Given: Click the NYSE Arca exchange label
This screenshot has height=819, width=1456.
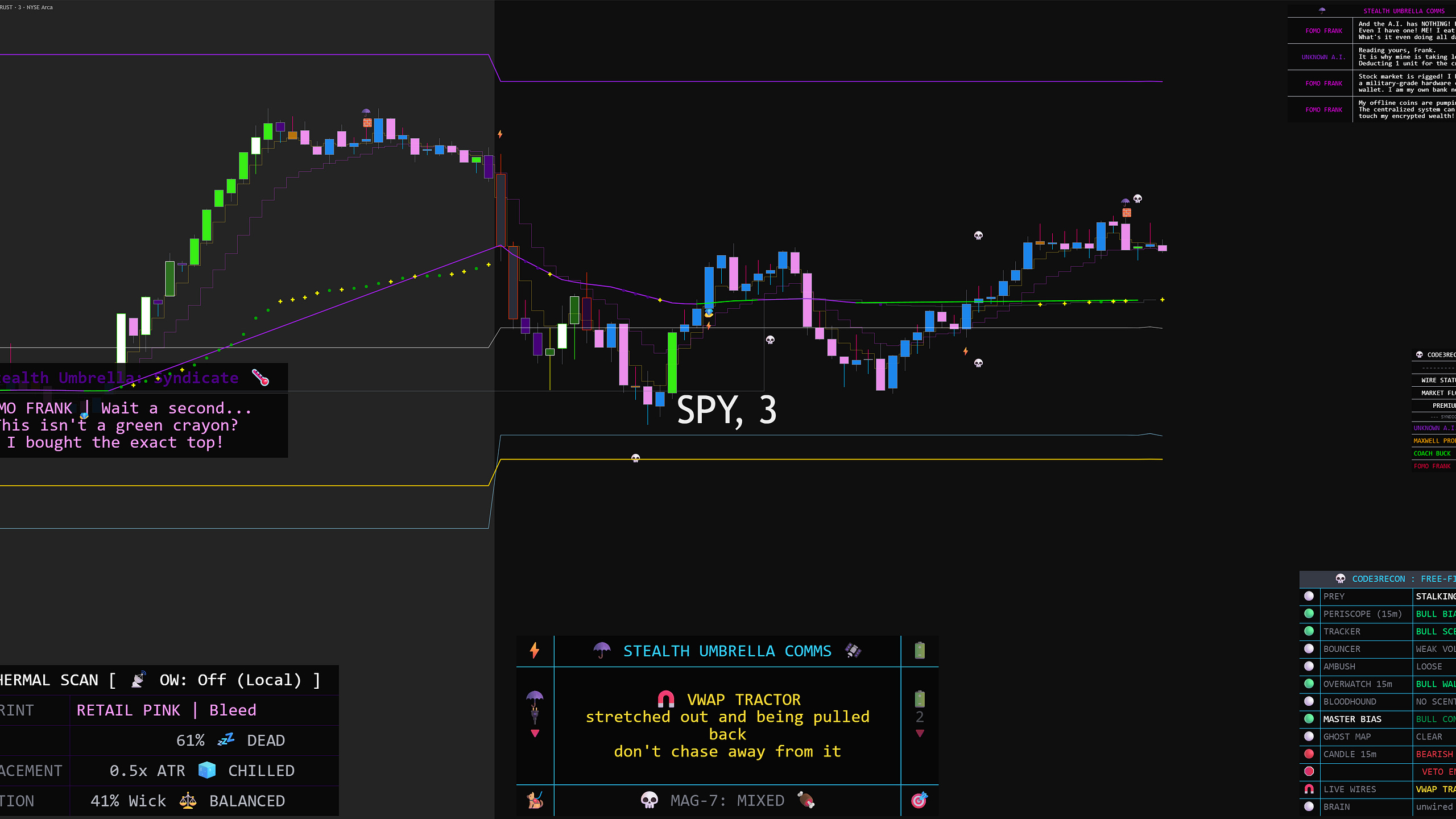Looking at the screenshot, I should pyautogui.click(x=39, y=7).
